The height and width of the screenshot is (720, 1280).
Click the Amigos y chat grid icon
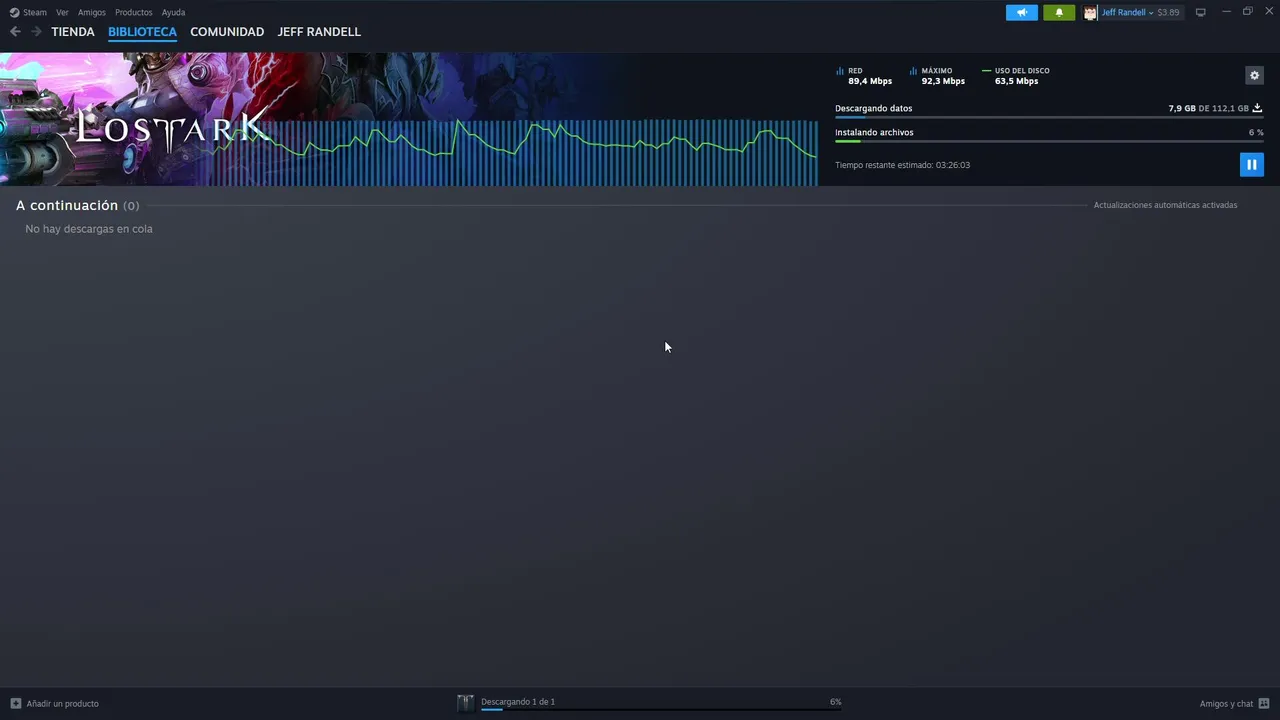(1264, 704)
